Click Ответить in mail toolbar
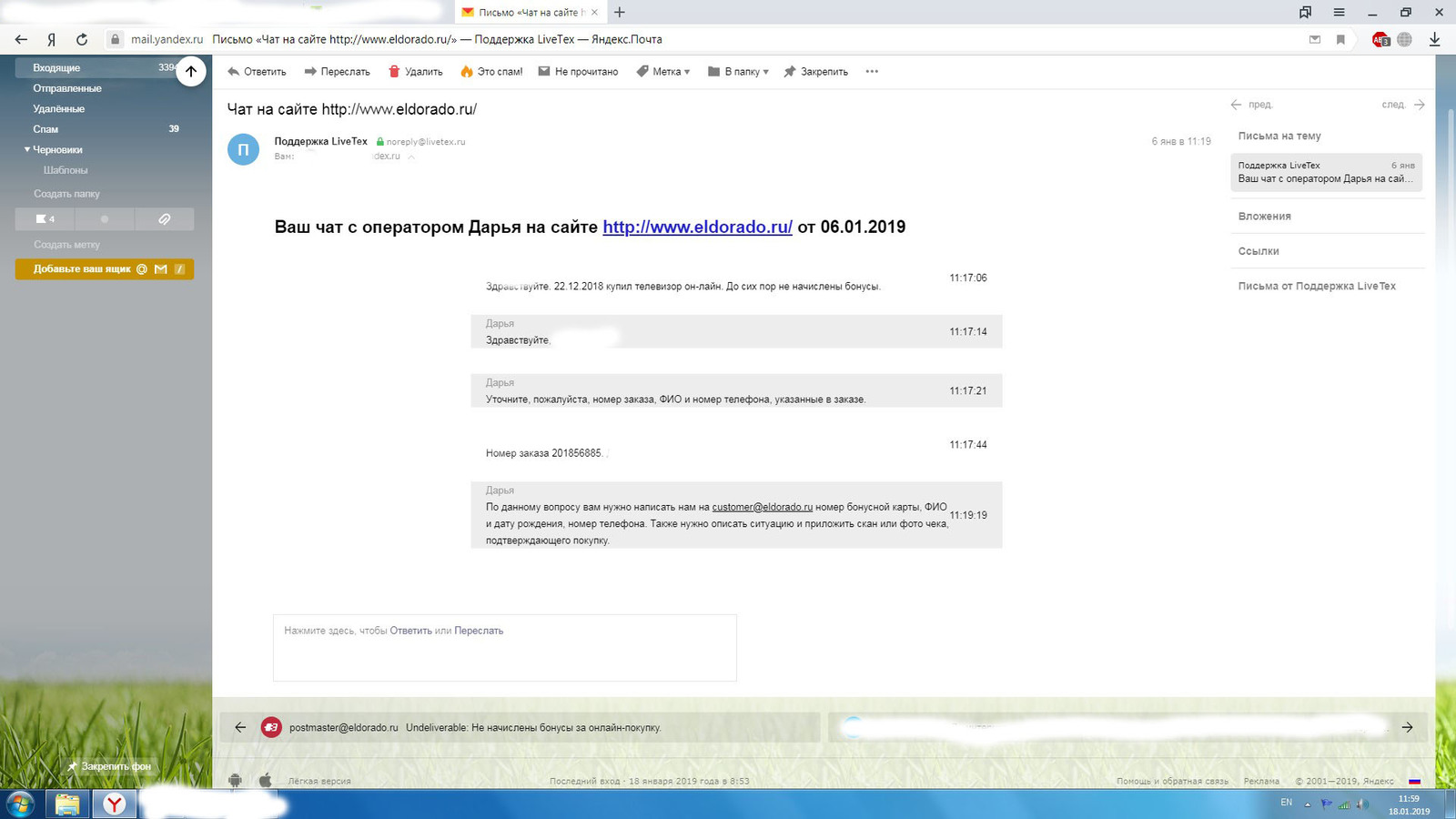 coord(257,71)
